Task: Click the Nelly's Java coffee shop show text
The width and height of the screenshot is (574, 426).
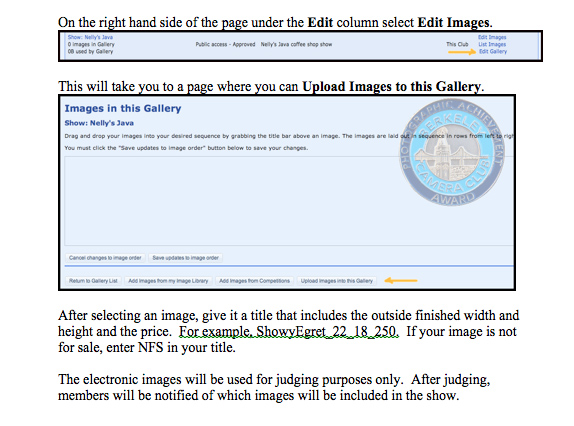Action: 296,44
